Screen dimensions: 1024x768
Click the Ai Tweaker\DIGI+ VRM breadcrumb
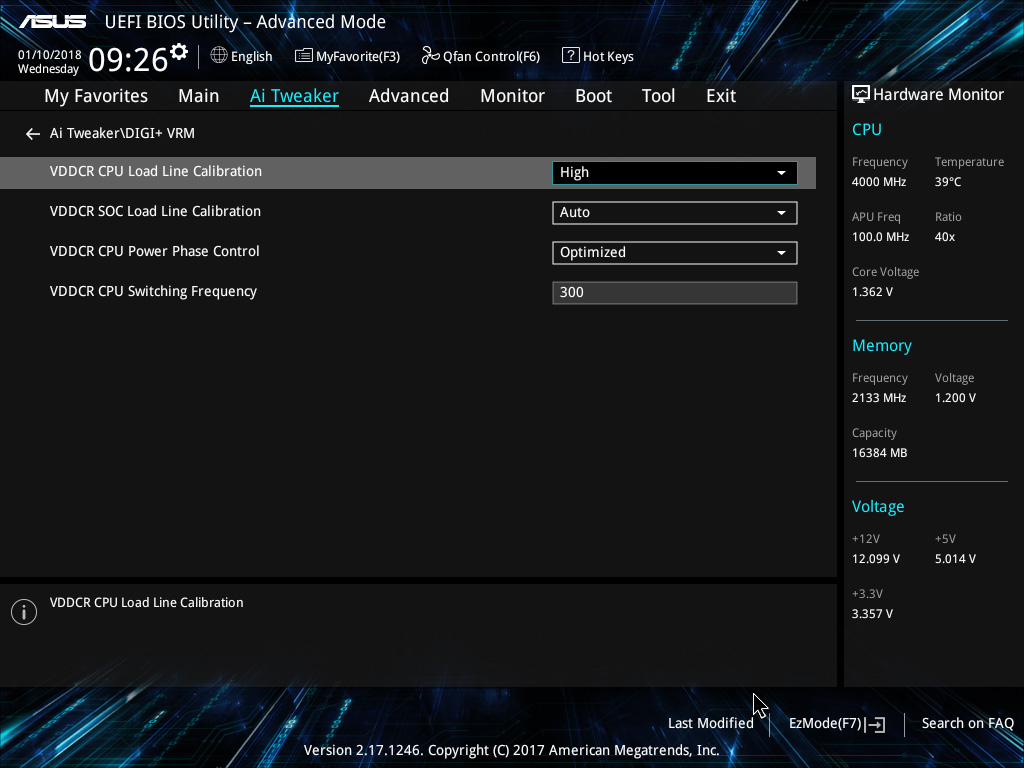(x=122, y=133)
